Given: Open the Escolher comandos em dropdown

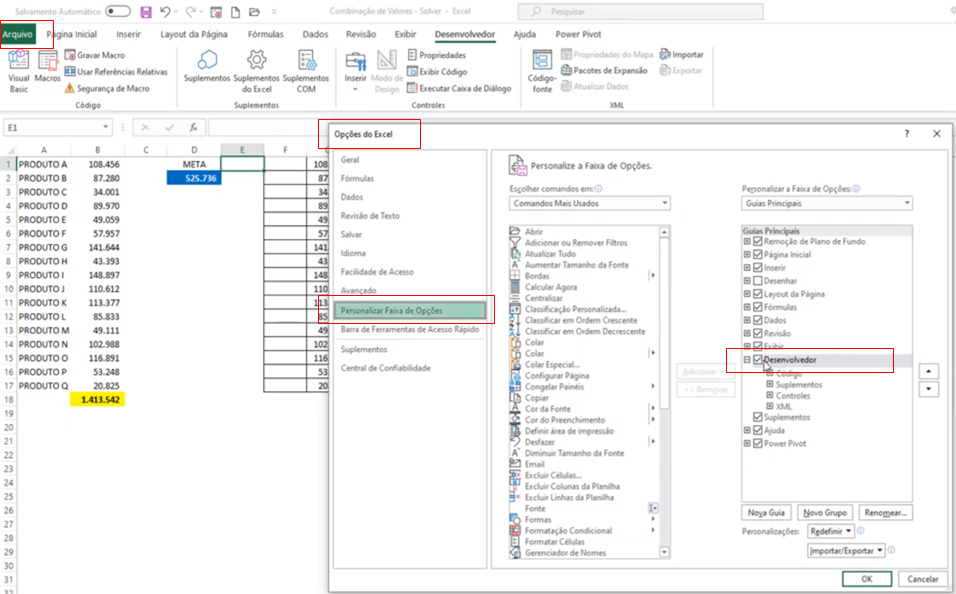Looking at the screenshot, I should pyautogui.click(x=590, y=203).
